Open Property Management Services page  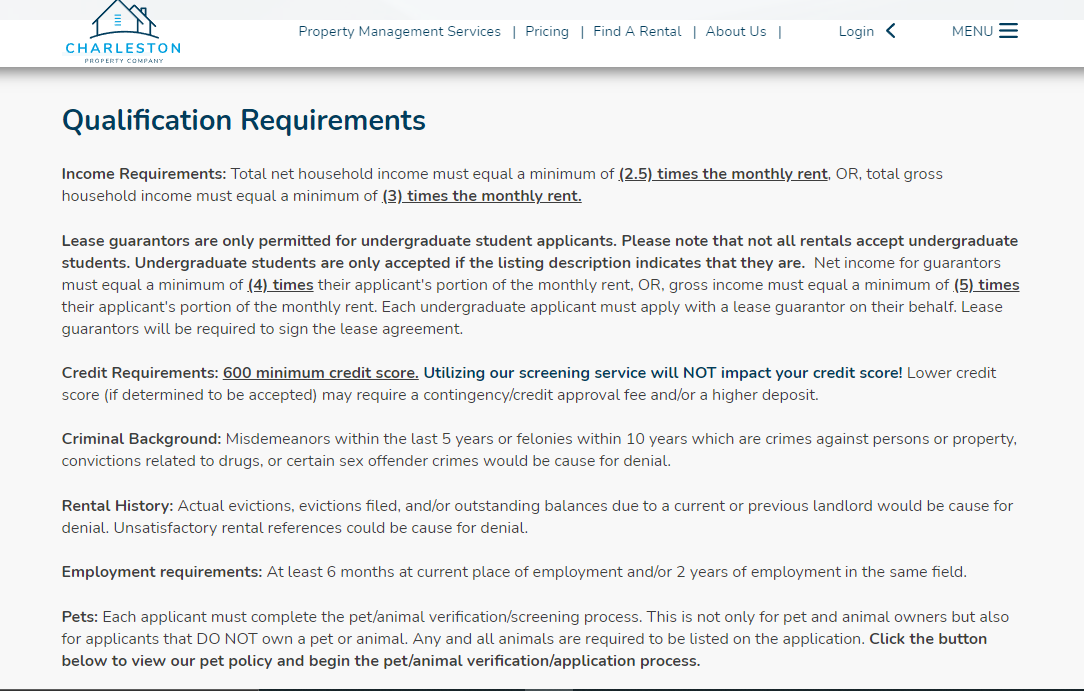400,32
